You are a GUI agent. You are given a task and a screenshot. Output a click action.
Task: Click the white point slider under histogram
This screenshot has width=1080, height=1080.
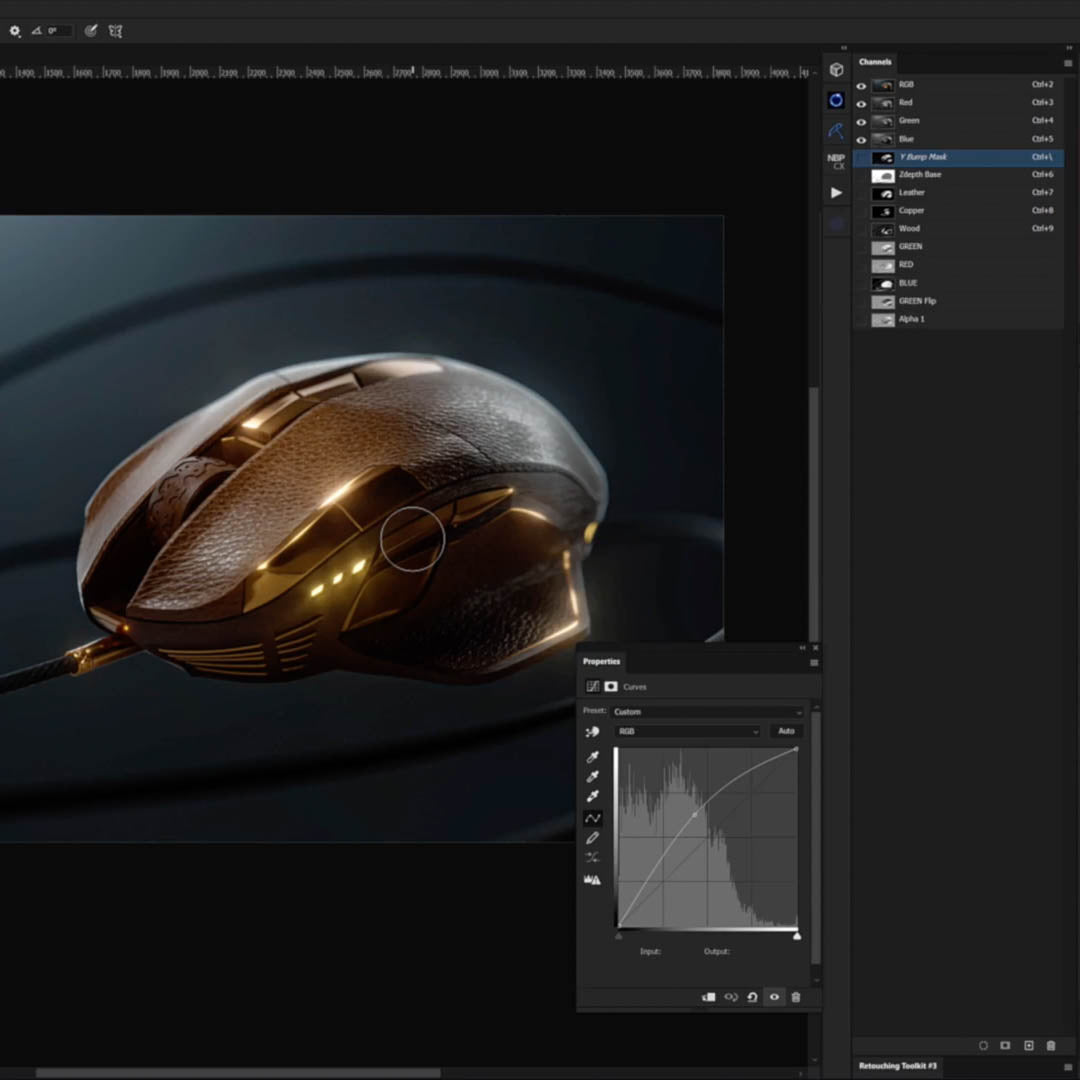(x=797, y=936)
